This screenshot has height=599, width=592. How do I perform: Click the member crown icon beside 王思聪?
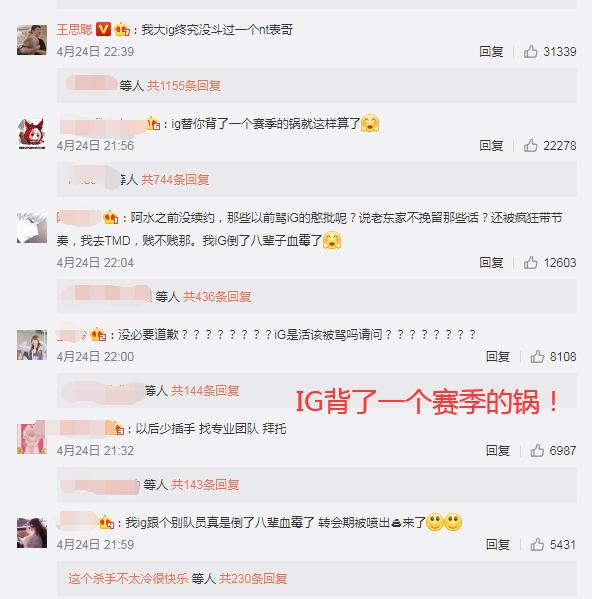(x=122, y=29)
